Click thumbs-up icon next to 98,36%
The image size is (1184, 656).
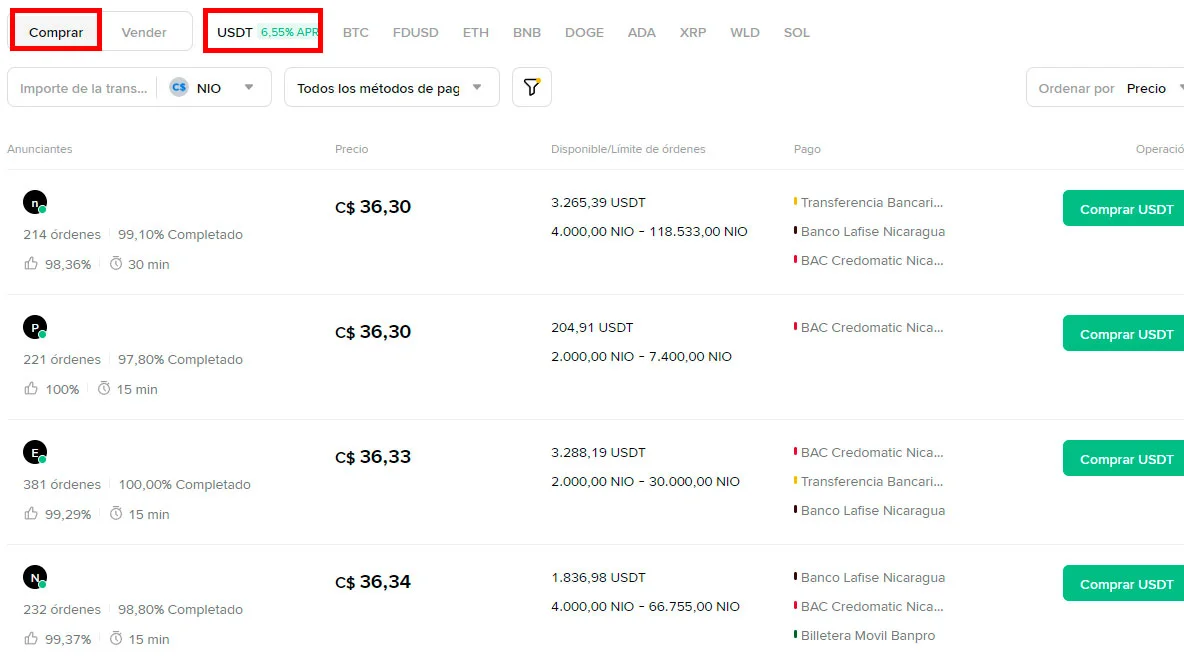pyautogui.click(x=31, y=263)
